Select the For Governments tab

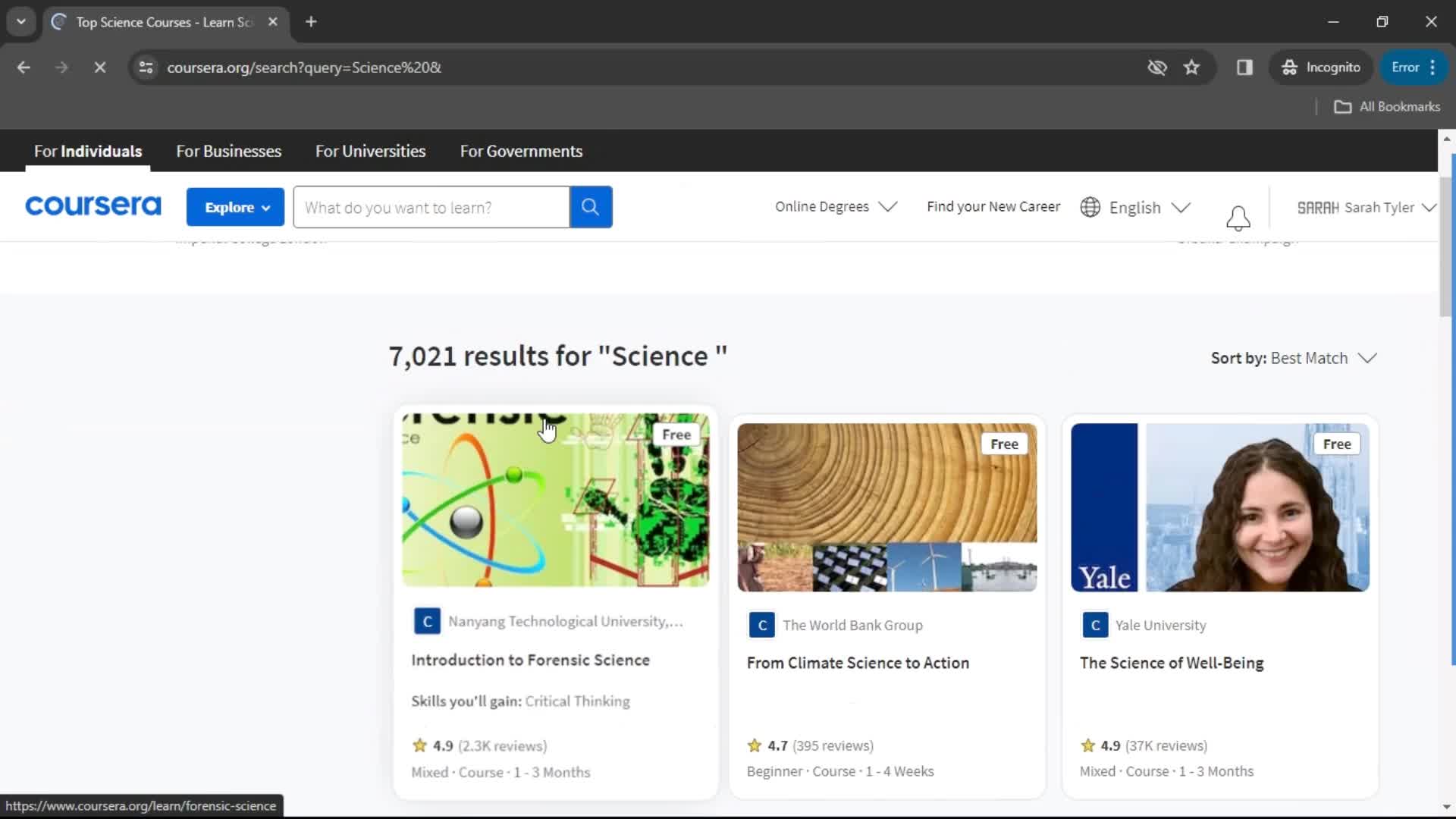(521, 151)
